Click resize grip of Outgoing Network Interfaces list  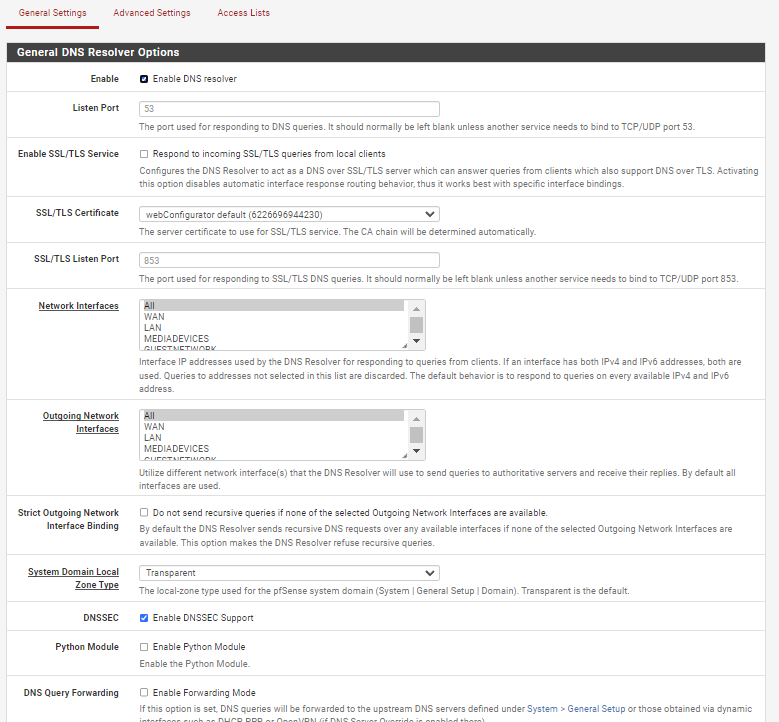click(x=405, y=455)
